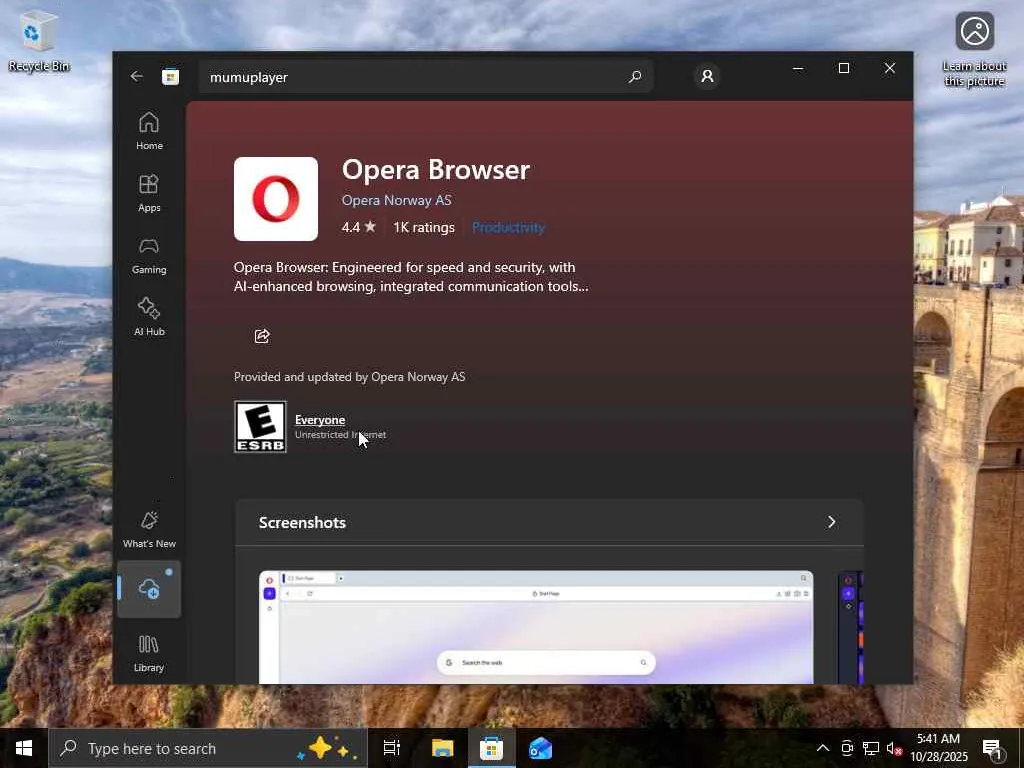
Task: Open Library in Store sidebar
Action: (149, 654)
